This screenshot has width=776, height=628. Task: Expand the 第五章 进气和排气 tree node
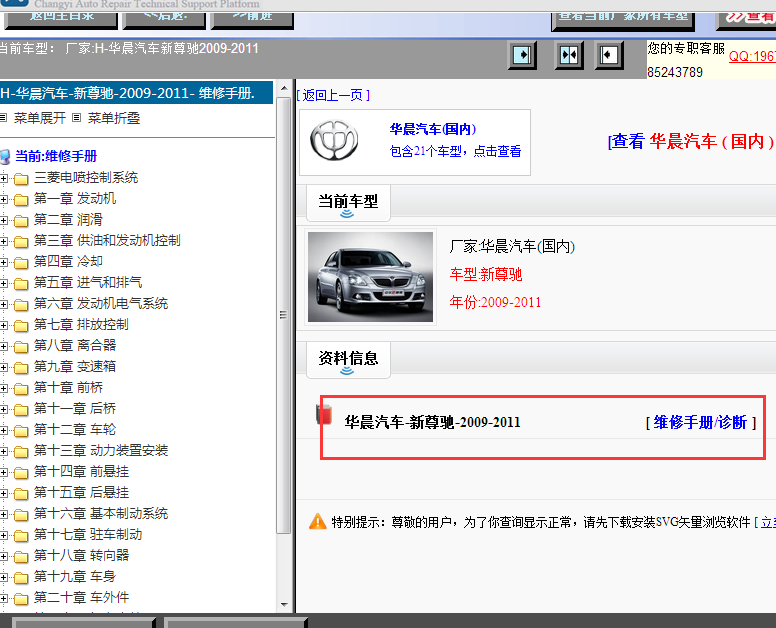point(3,284)
